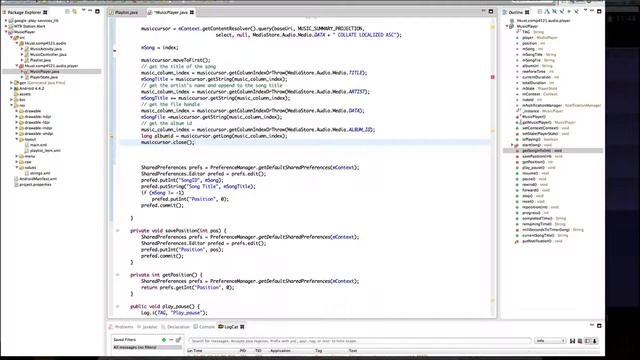Select main.xml in layout folder

[x=38, y=145]
